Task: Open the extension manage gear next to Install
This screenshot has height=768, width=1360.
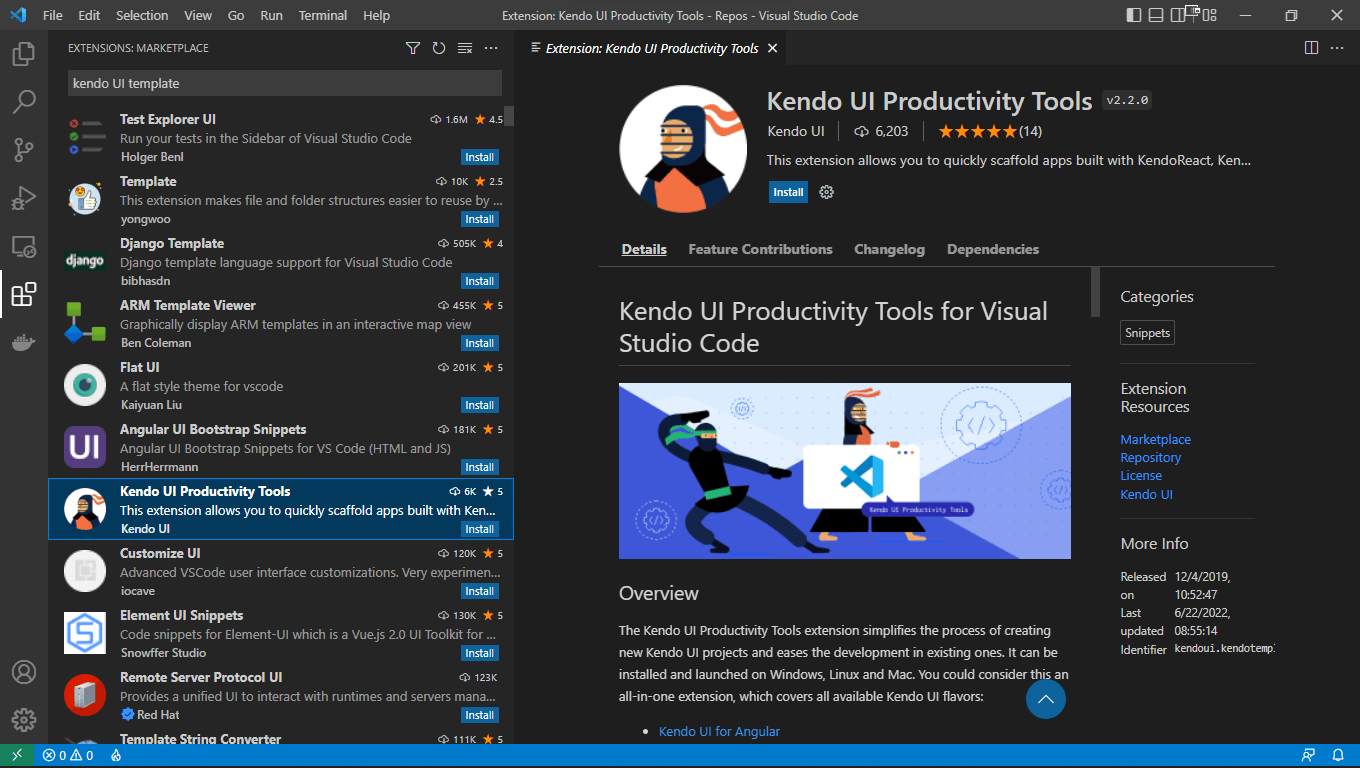Action: (826, 192)
